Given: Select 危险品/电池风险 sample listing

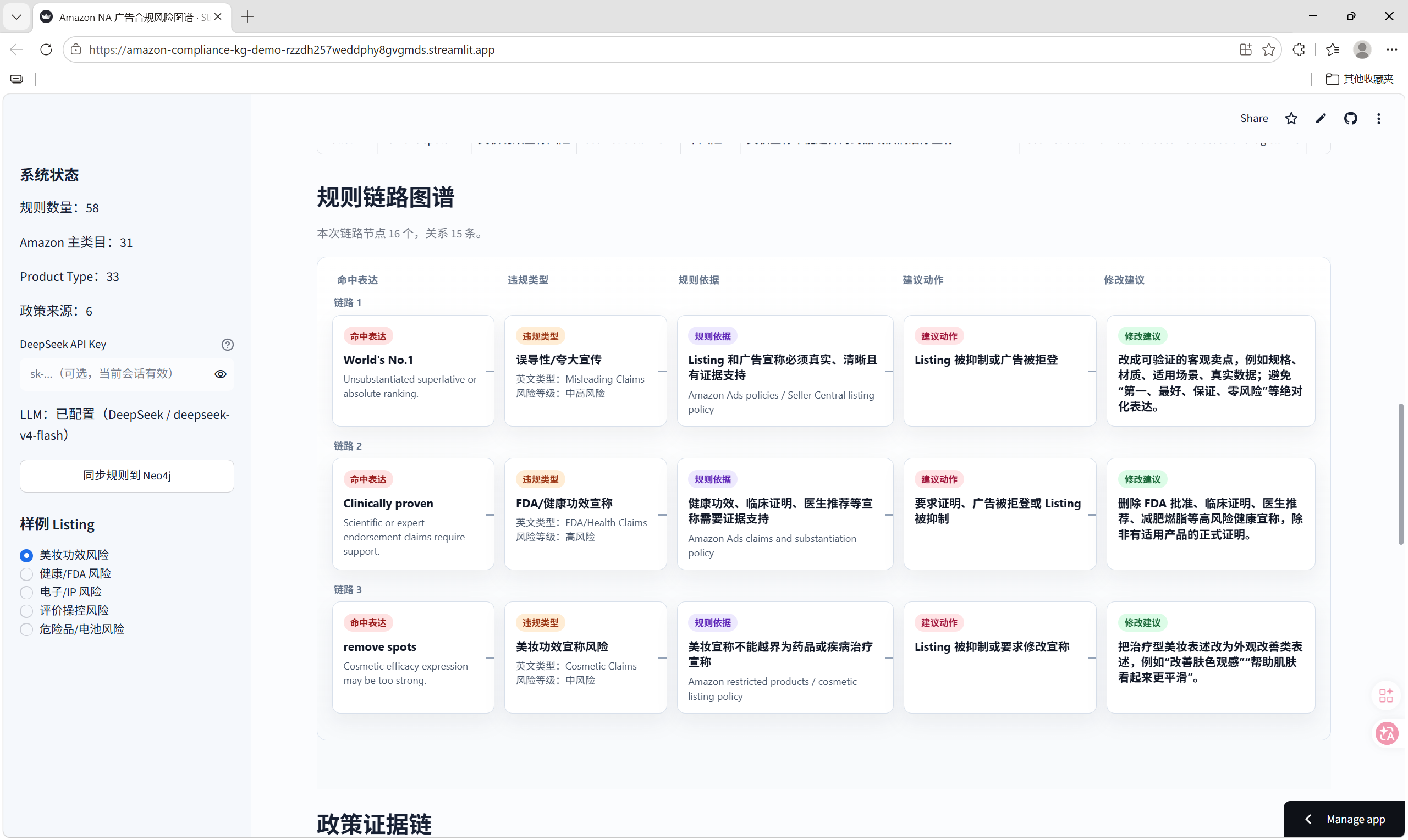Looking at the screenshot, I should pos(73,629).
